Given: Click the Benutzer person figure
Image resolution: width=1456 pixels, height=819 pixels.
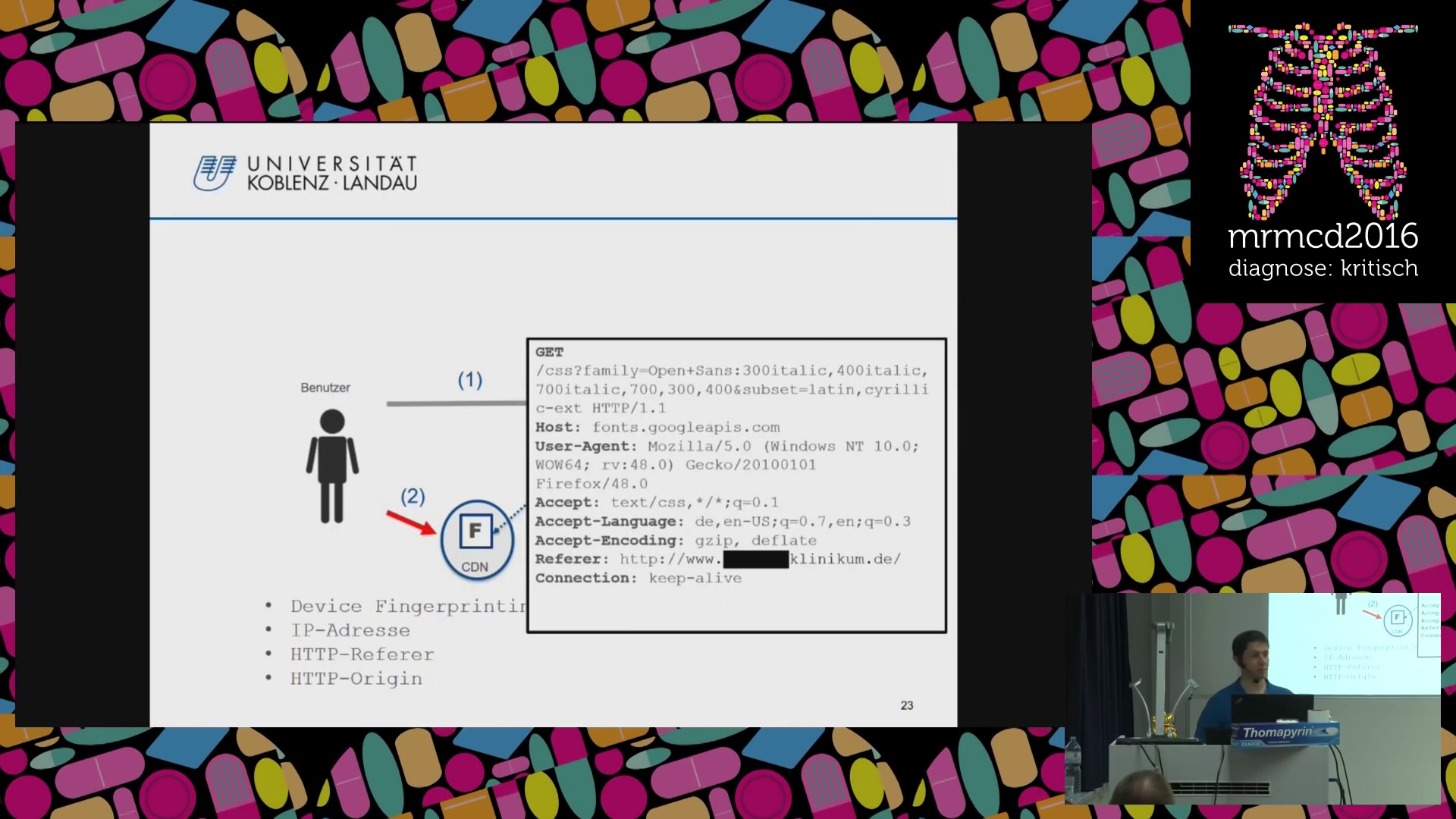Looking at the screenshot, I should pyautogui.click(x=332, y=466).
